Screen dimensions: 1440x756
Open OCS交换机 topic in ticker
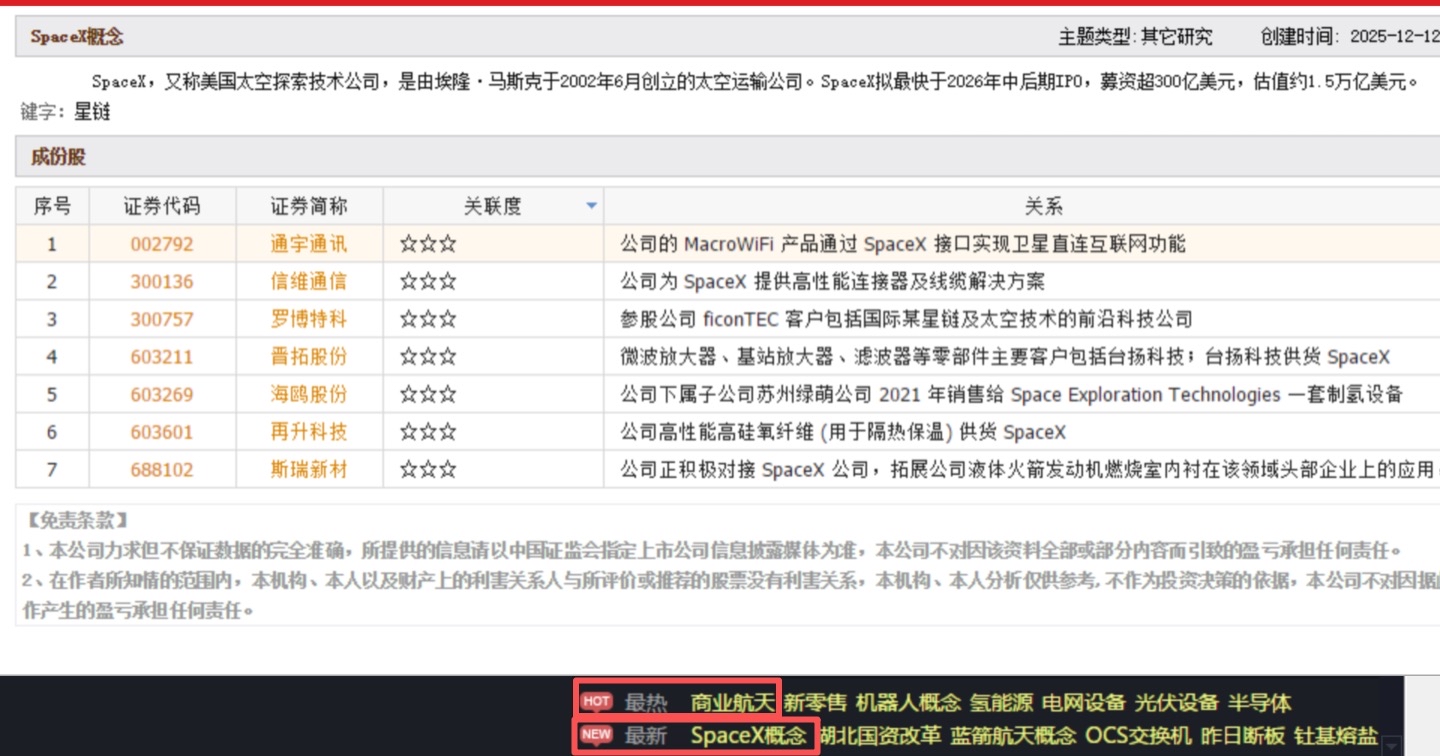[x=1139, y=736]
